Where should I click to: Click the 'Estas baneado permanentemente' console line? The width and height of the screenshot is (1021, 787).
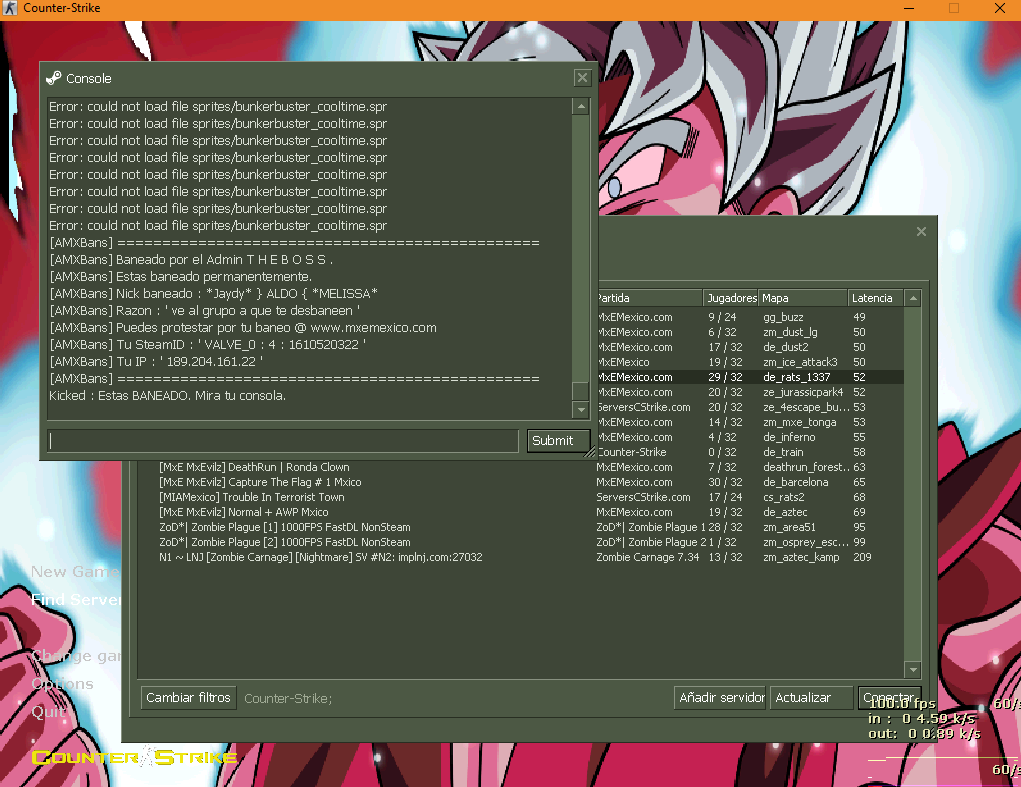[180, 277]
